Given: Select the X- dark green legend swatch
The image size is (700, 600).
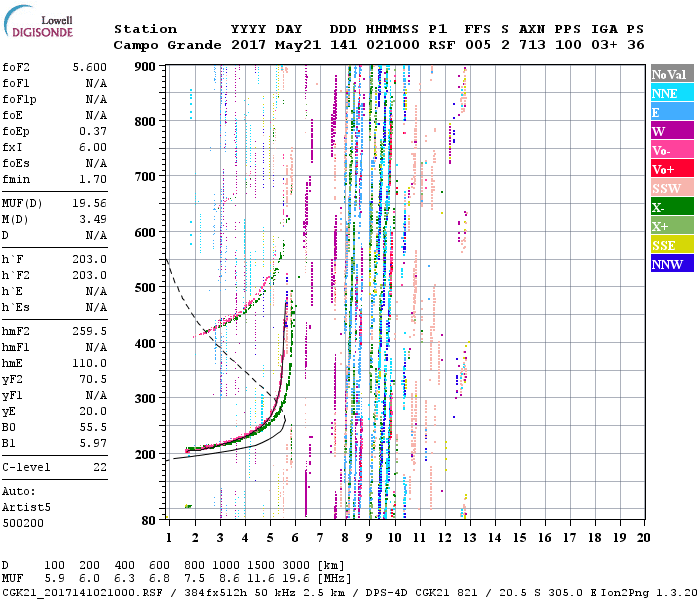Looking at the screenshot, I should tap(672, 207).
